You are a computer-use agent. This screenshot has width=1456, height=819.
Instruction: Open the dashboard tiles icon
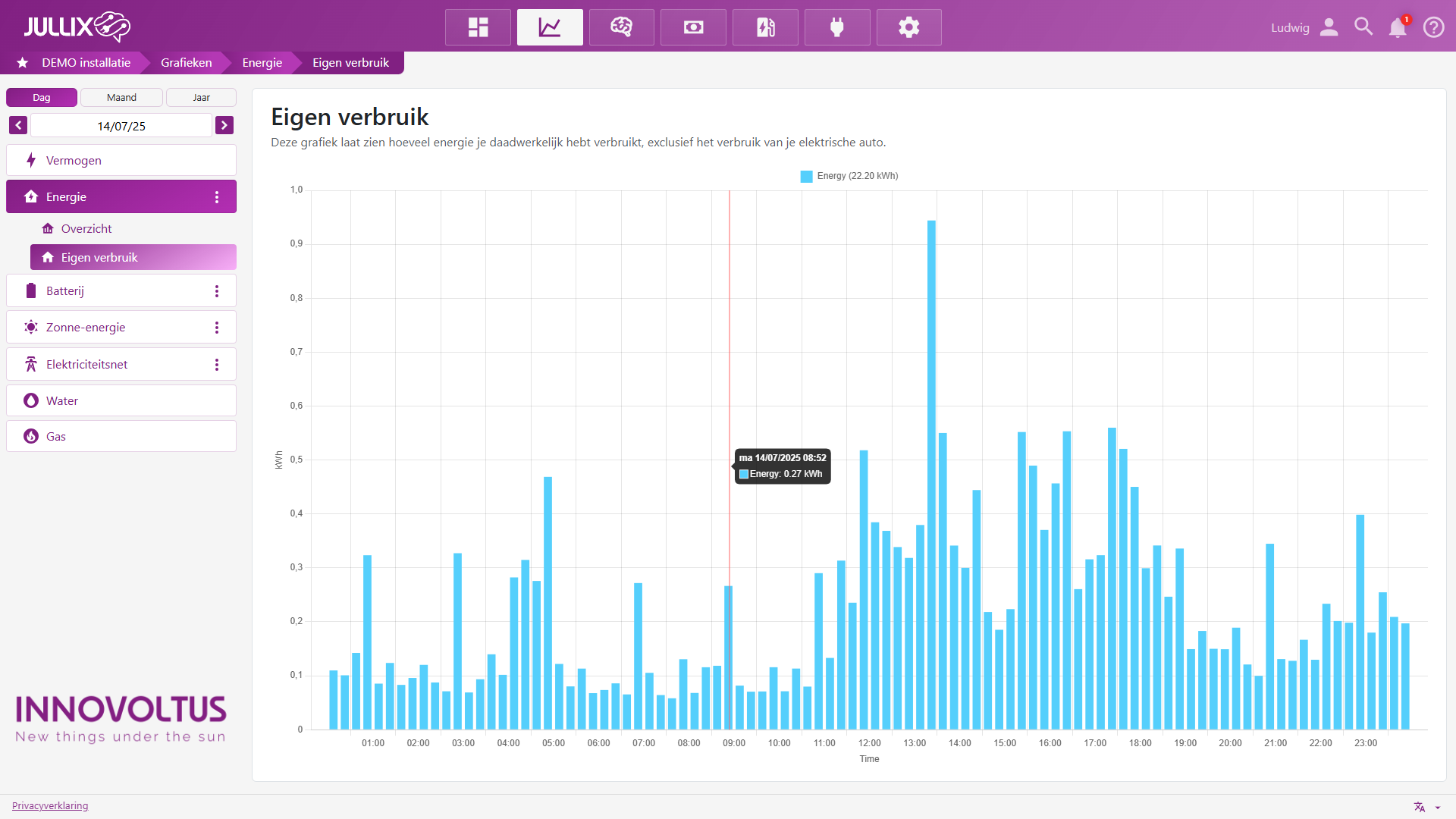pos(478,27)
